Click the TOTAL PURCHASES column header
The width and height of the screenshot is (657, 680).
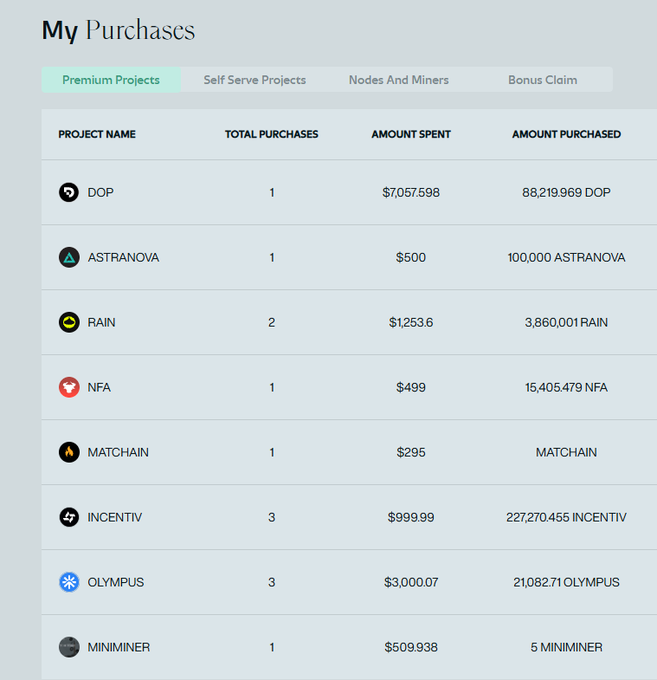271,134
